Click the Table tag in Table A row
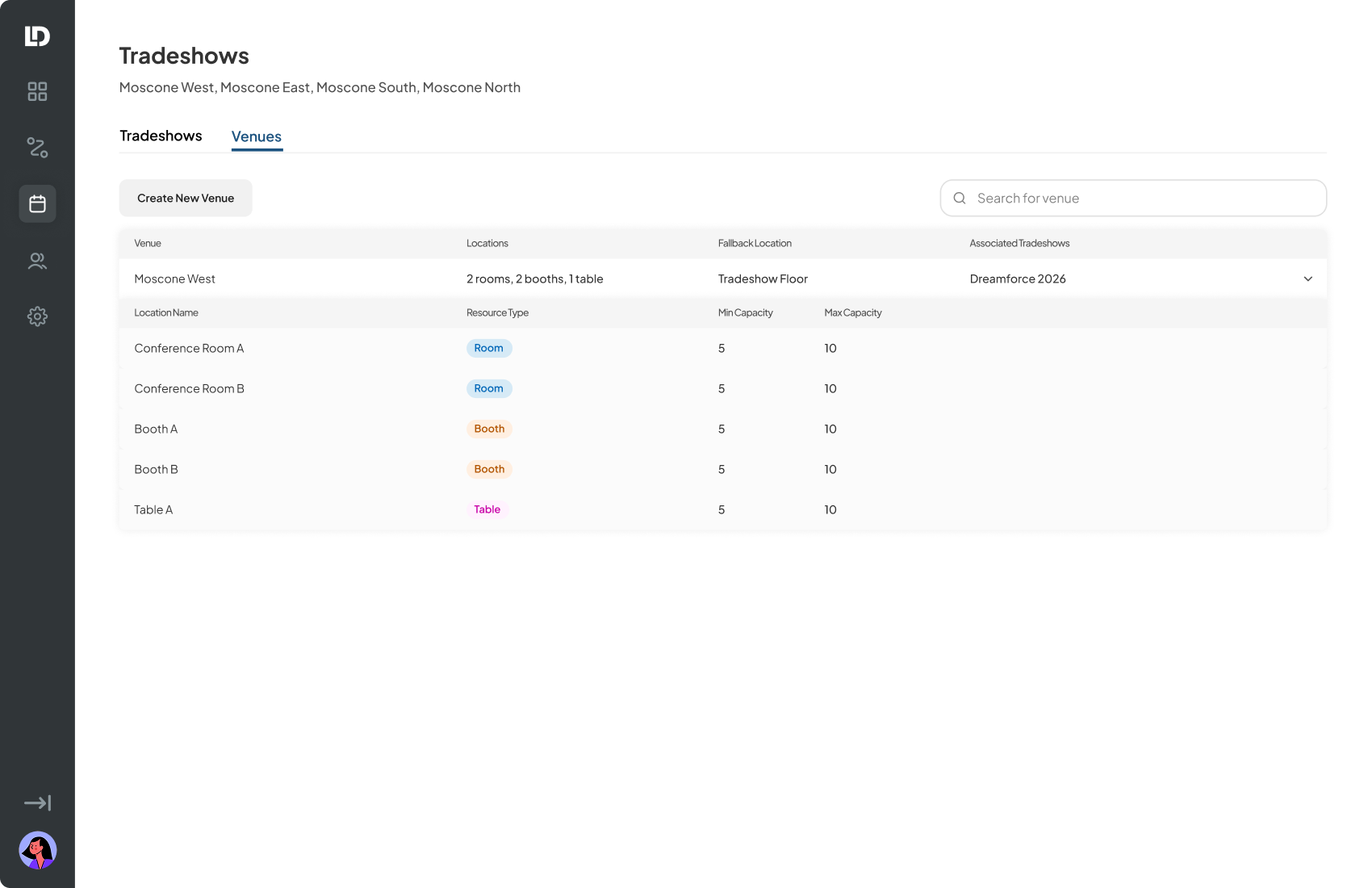The image size is (1372, 888). coord(487,509)
